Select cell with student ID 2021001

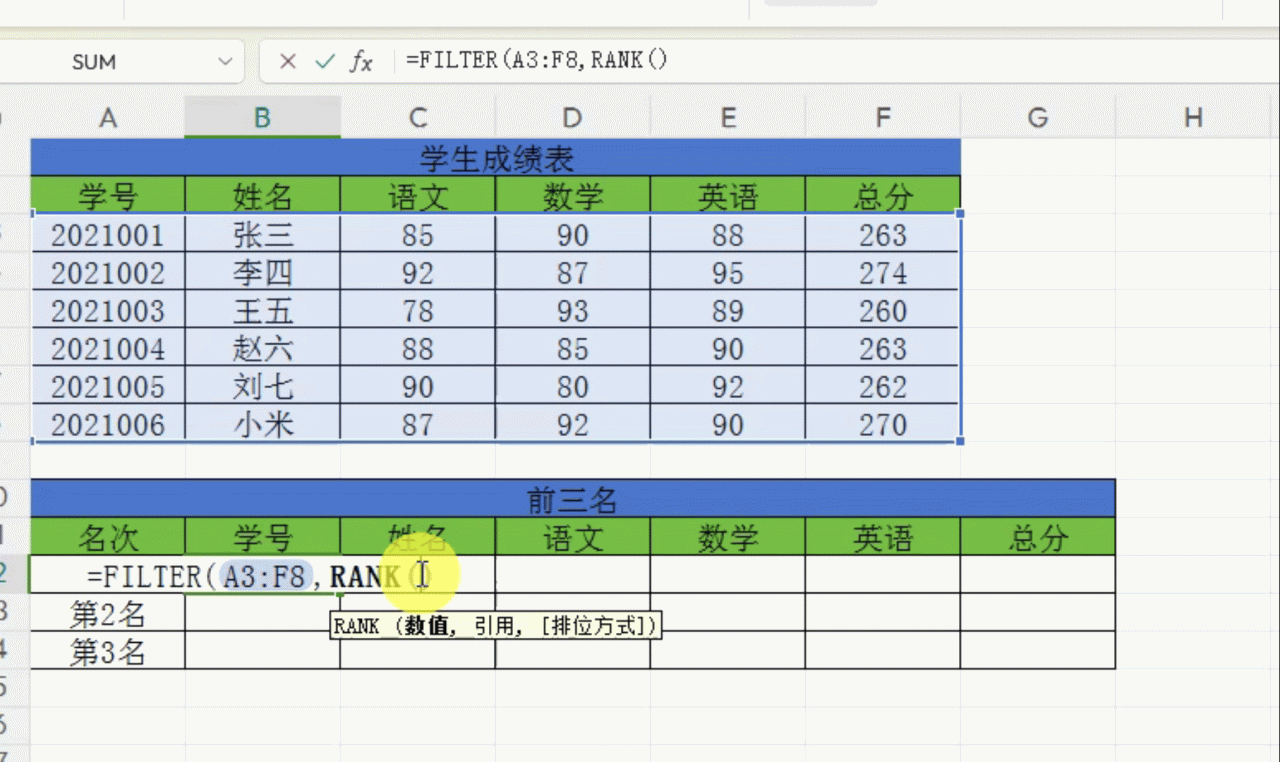108,235
